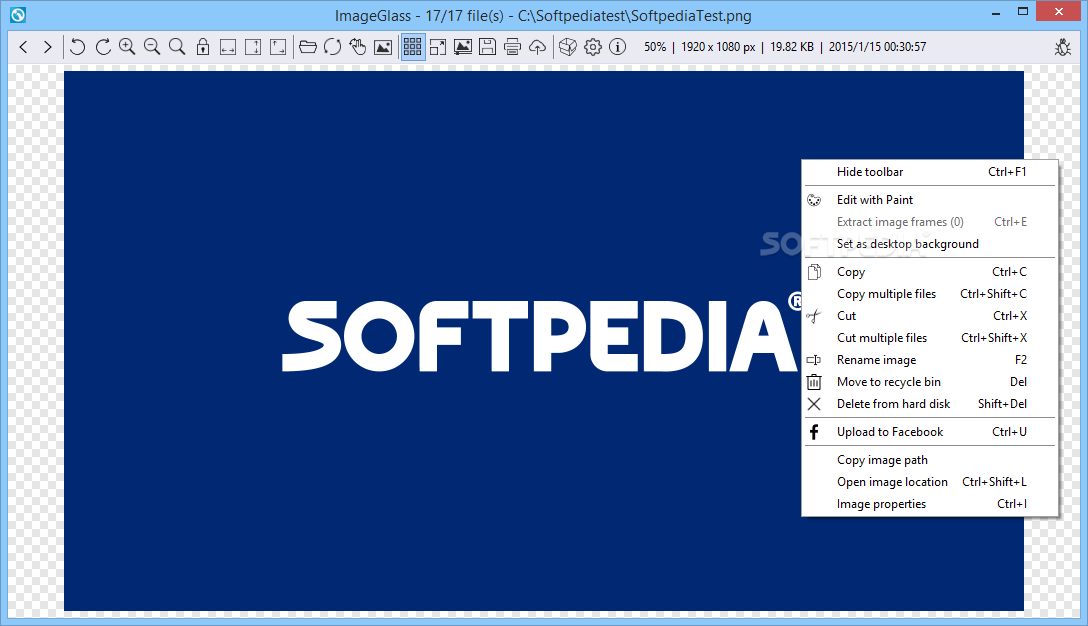The height and width of the screenshot is (626, 1088).
Task: Start slideshow with the picture-monitor icon
Action: [463, 47]
